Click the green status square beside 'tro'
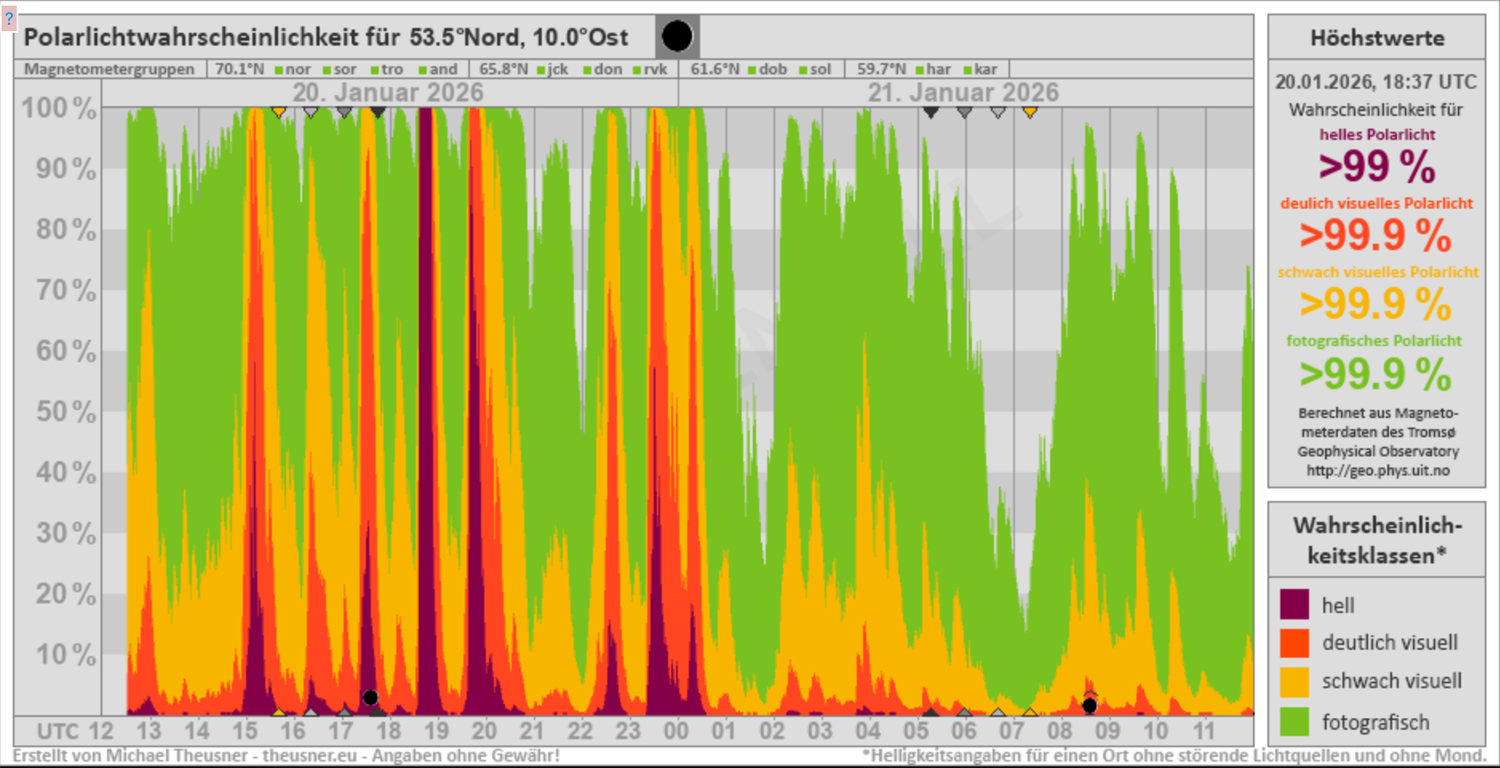The width and height of the screenshot is (1500, 768). (x=376, y=70)
